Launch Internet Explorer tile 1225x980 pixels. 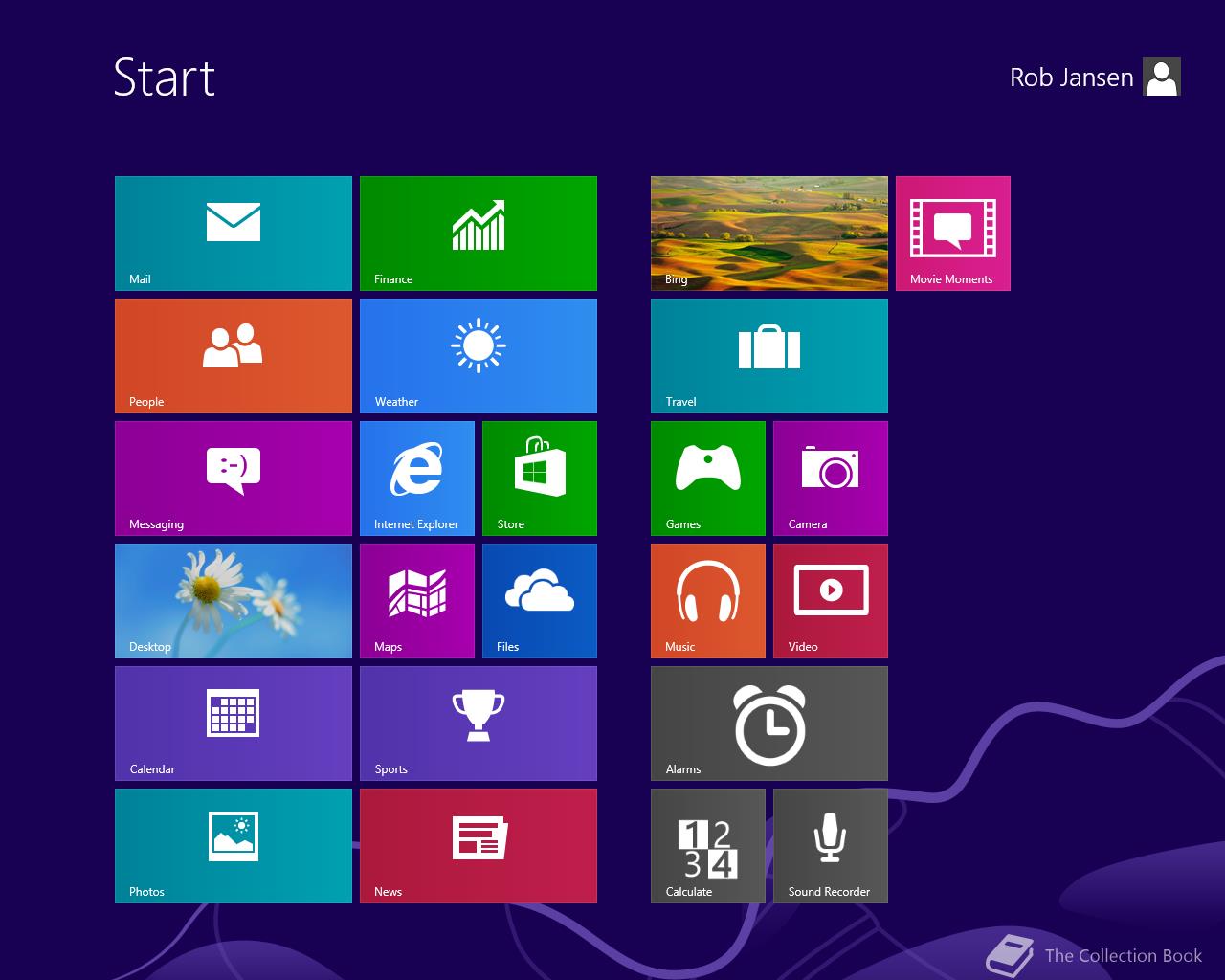tap(417, 479)
